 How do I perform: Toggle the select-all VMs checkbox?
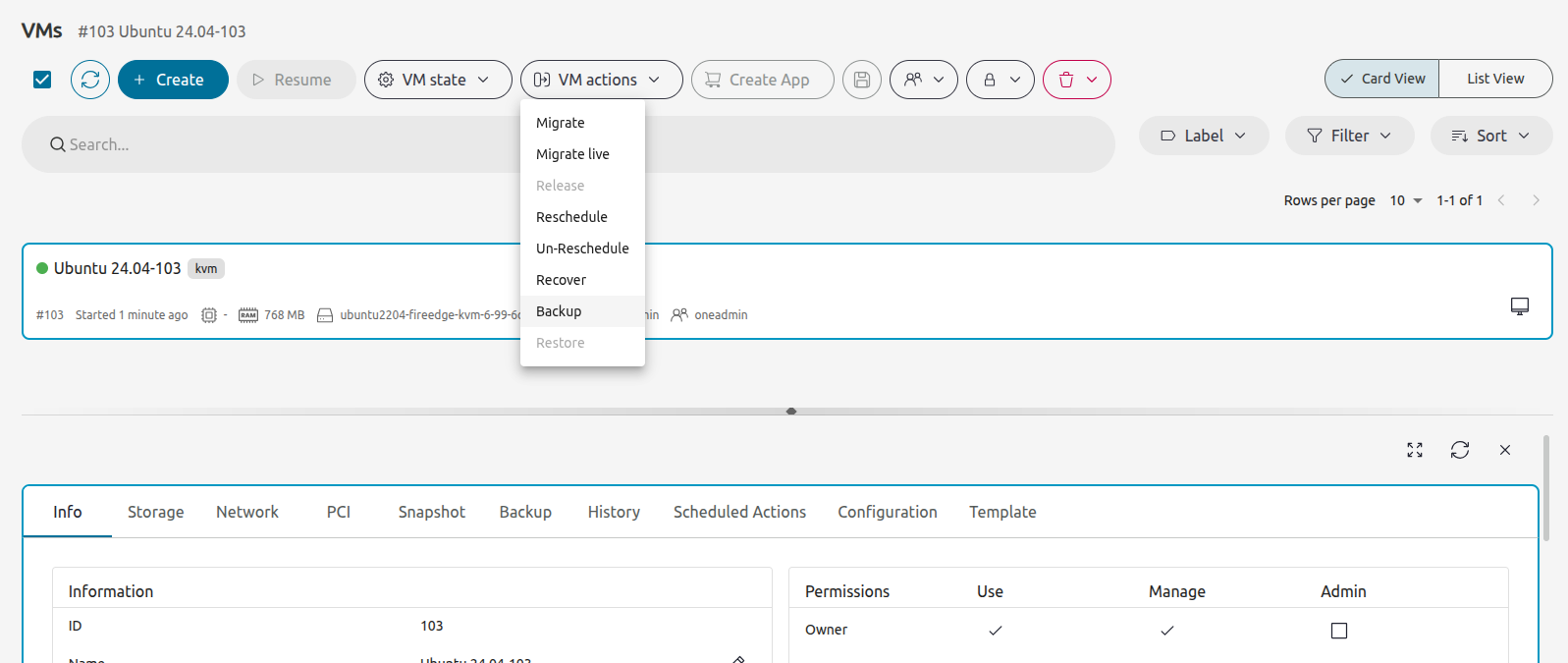42,80
